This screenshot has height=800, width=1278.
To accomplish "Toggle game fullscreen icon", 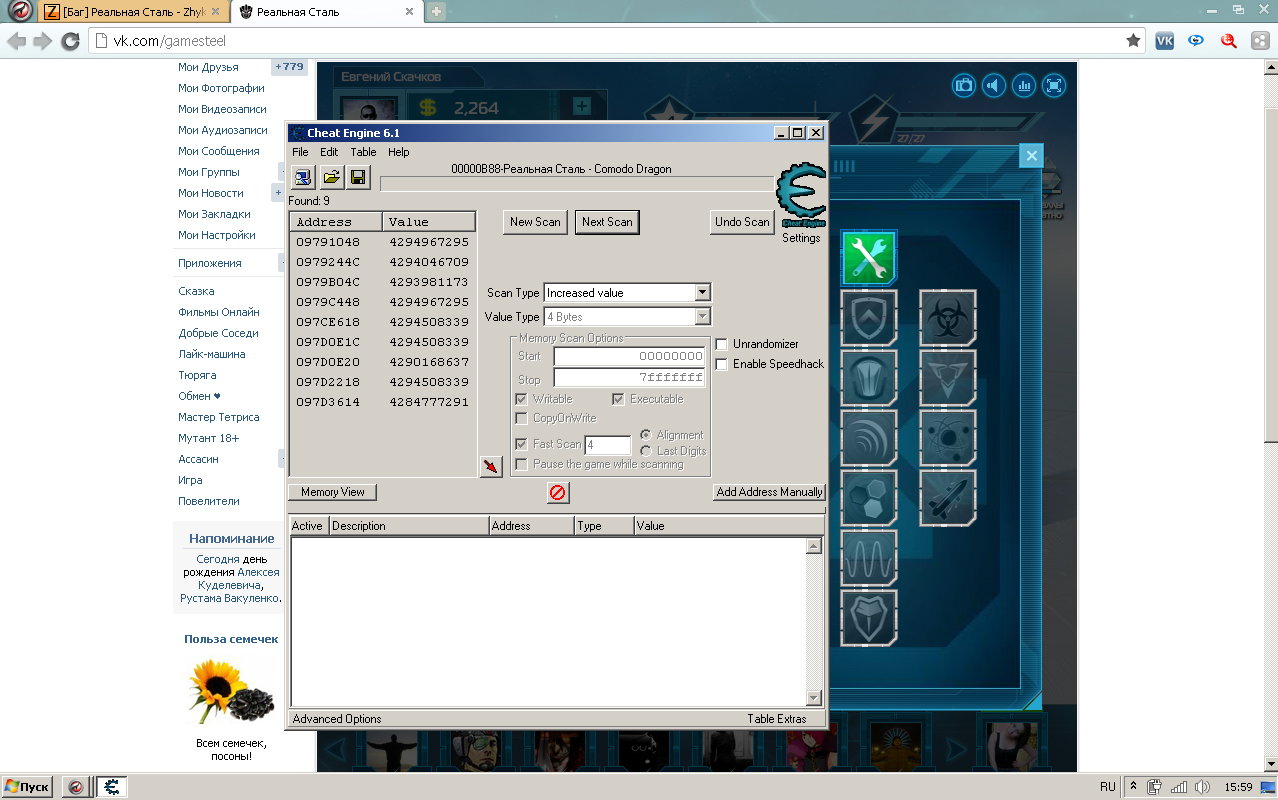I will [x=1054, y=86].
